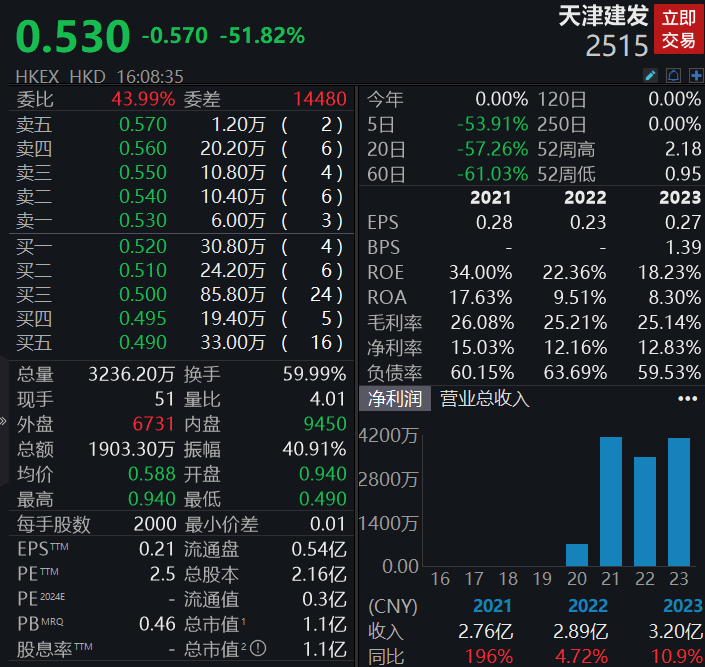Select 卖二 ask price 0.540
This screenshot has width=705, height=667.
coord(143,197)
